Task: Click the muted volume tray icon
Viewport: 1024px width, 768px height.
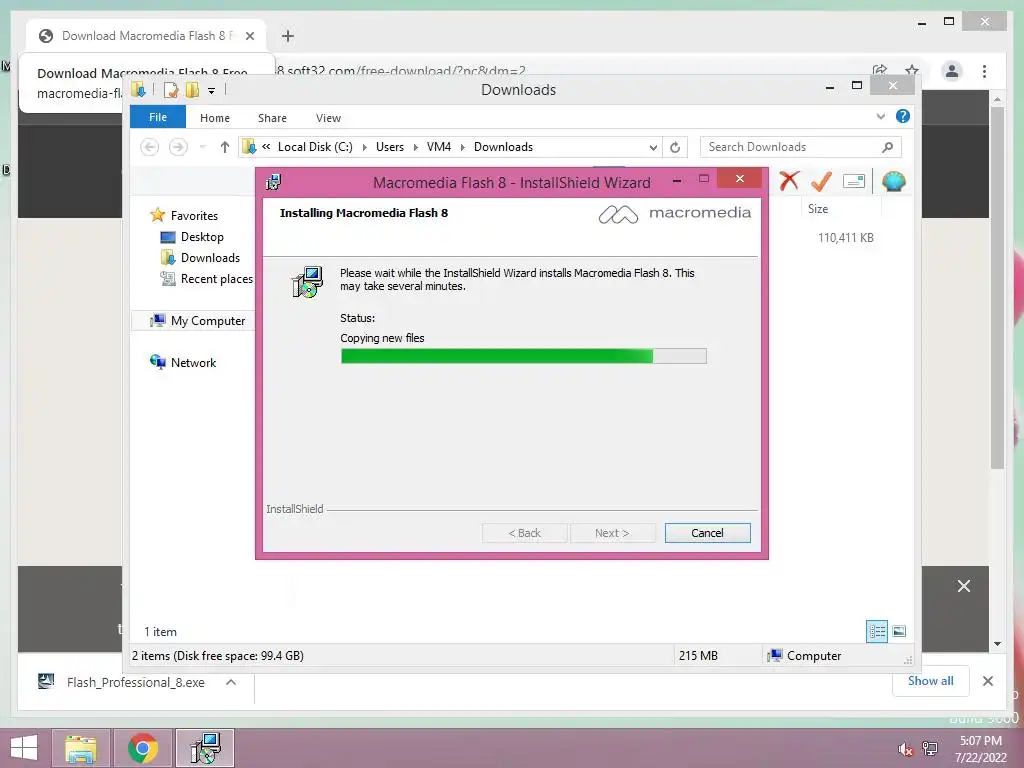Action: pyautogui.click(x=905, y=749)
